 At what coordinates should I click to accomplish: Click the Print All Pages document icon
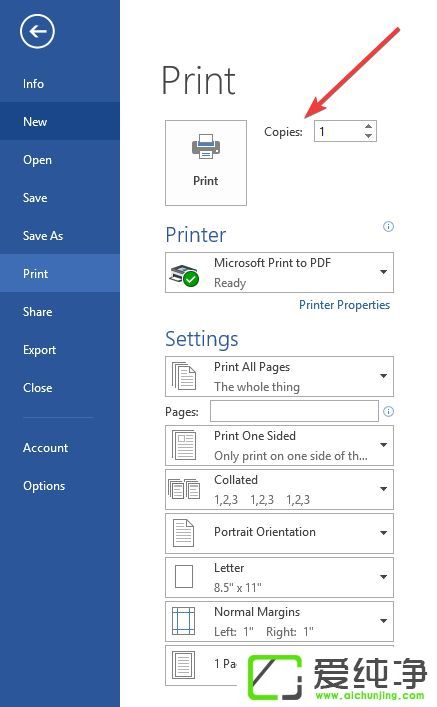point(184,376)
